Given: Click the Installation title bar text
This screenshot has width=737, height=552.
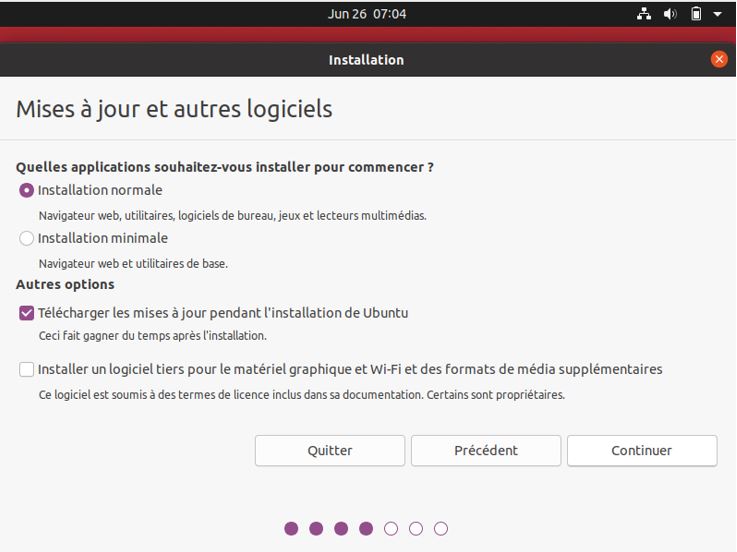Looking at the screenshot, I should (x=366, y=60).
